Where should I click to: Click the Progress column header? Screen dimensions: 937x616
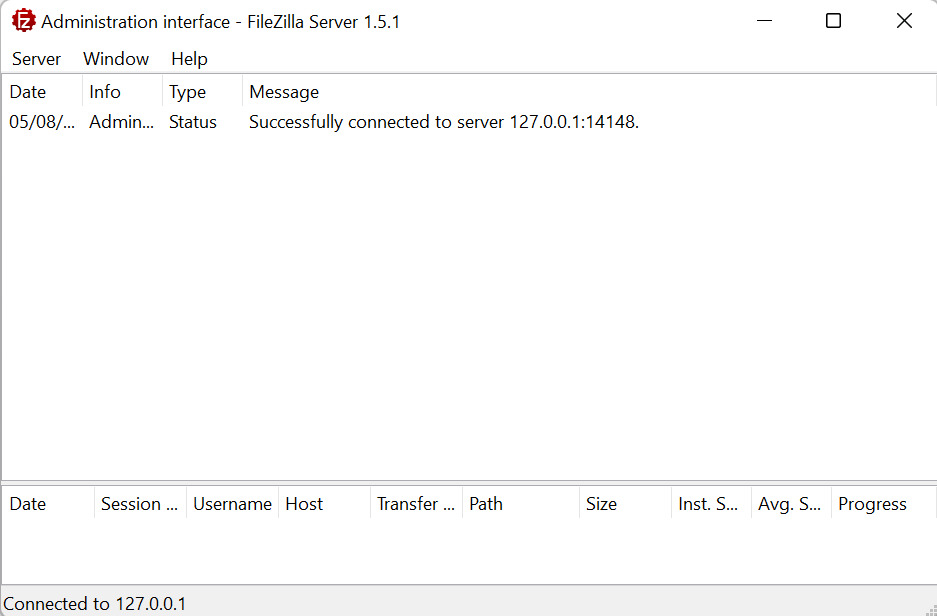coord(884,504)
